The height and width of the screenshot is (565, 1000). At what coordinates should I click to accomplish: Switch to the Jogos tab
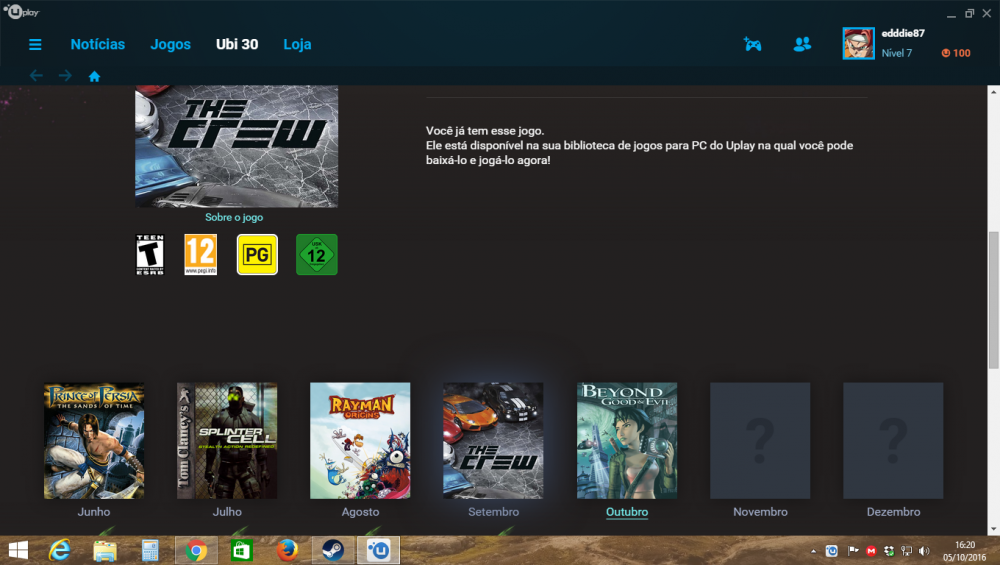[170, 44]
